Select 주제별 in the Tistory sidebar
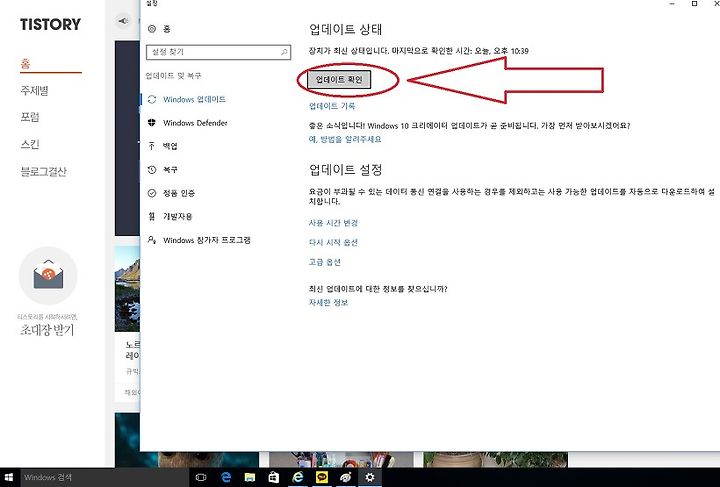This screenshot has height=487, width=720. click(34, 90)
